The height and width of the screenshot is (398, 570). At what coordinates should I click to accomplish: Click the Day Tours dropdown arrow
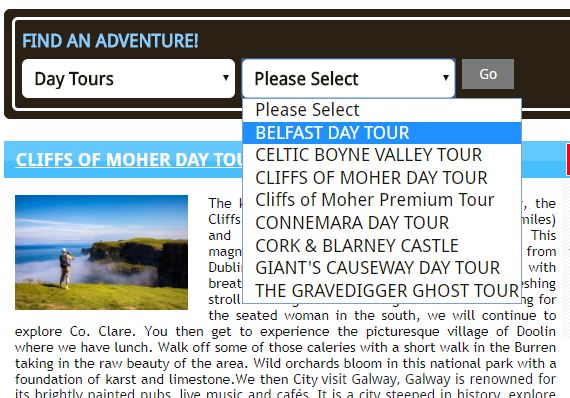coord(226,77)
